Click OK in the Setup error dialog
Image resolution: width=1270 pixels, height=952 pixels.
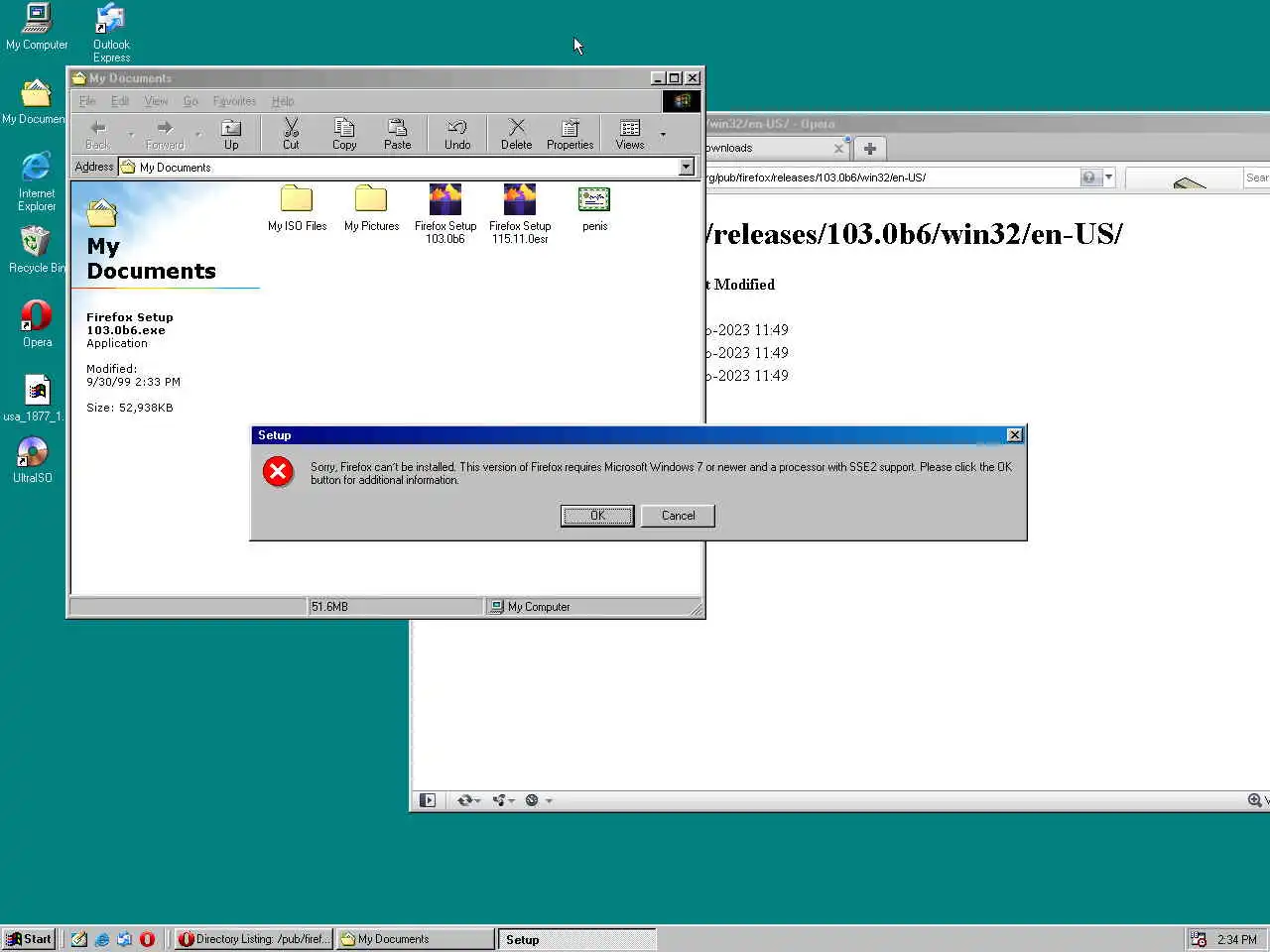click(x=597, y=516)
